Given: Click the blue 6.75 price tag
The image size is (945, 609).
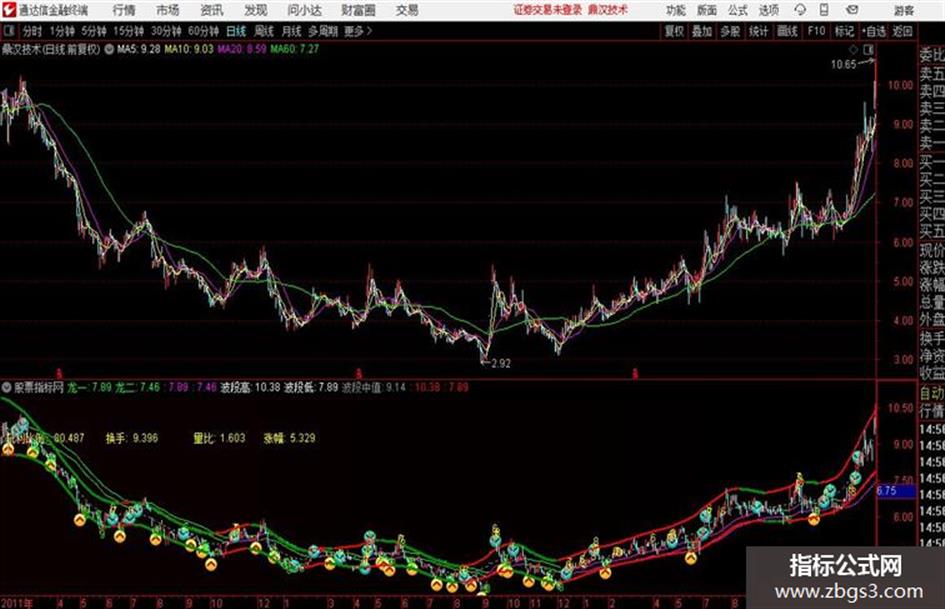Looking at the screenshot, I should click(895, 491).
